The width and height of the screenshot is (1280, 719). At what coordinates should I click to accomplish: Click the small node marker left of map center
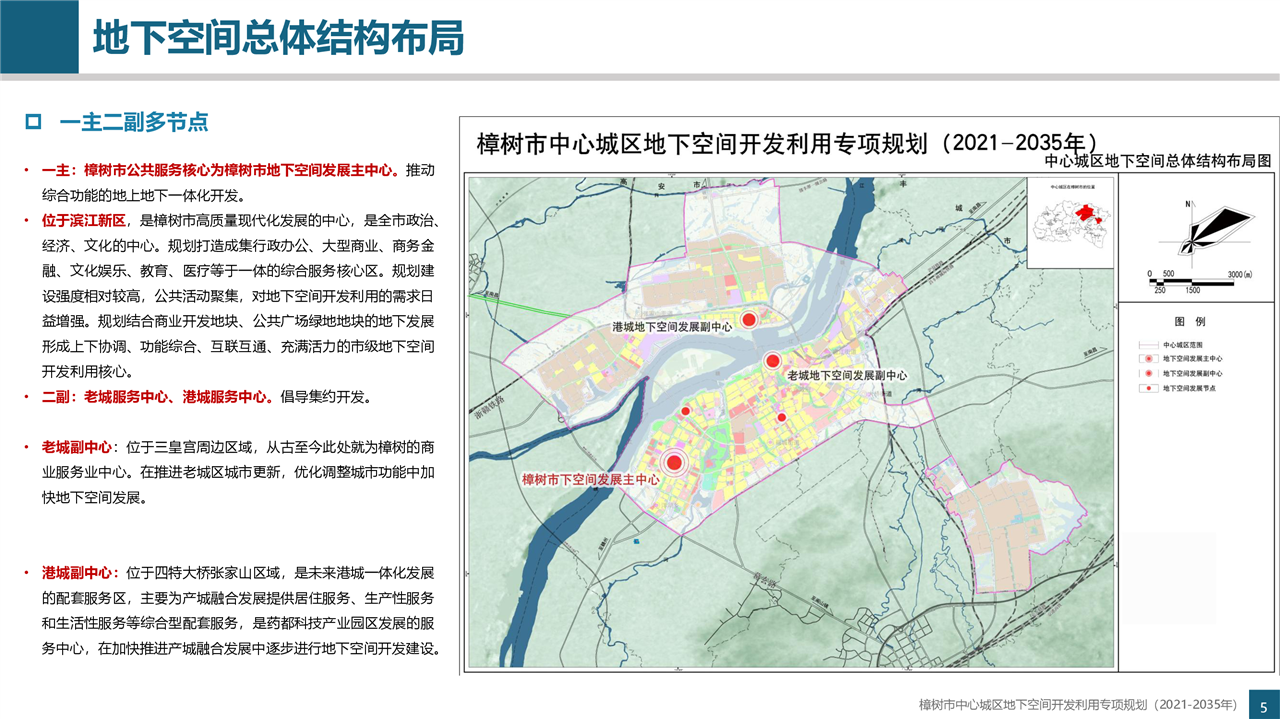[x=685, y=411]
